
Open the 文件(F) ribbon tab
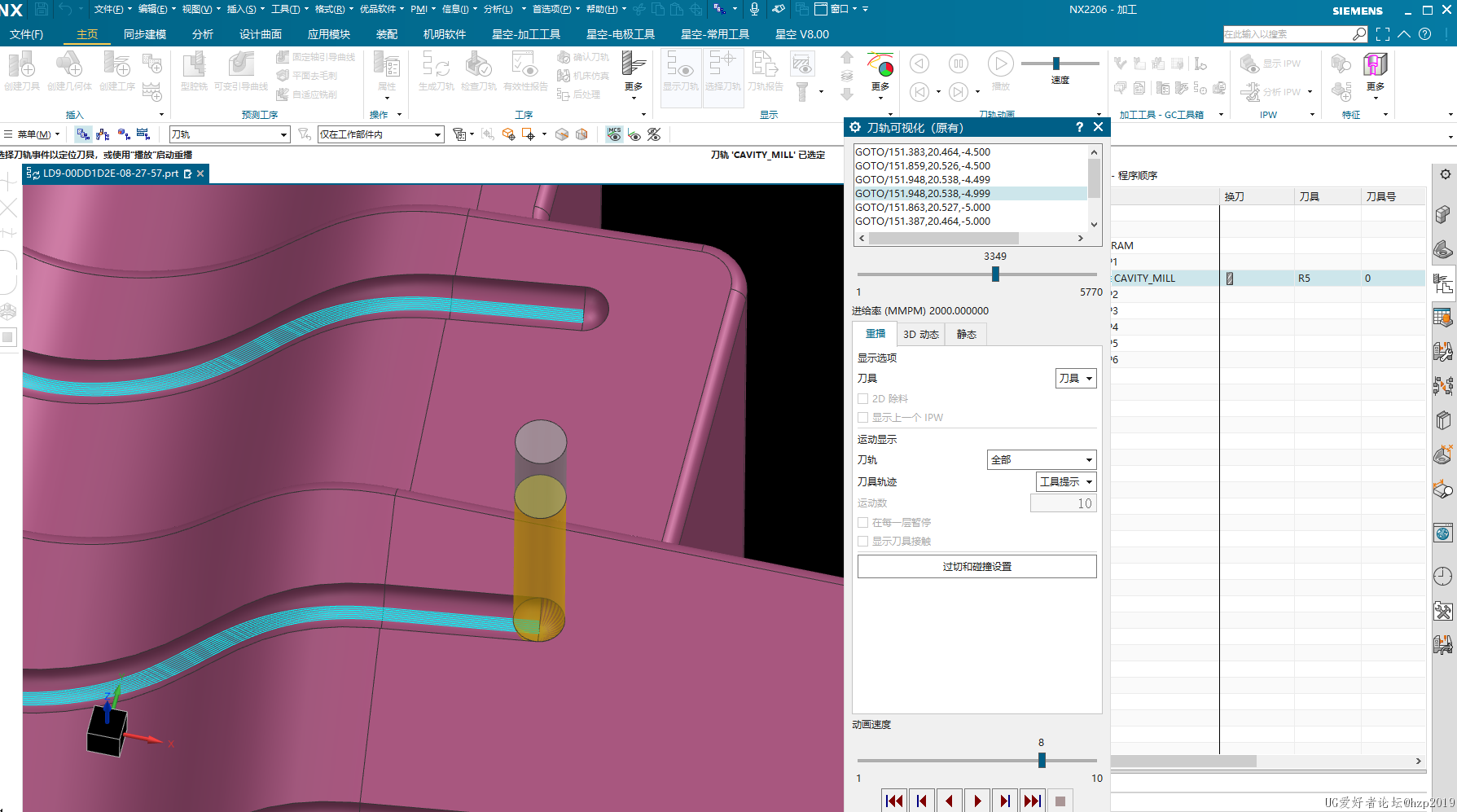click(26, 34)
